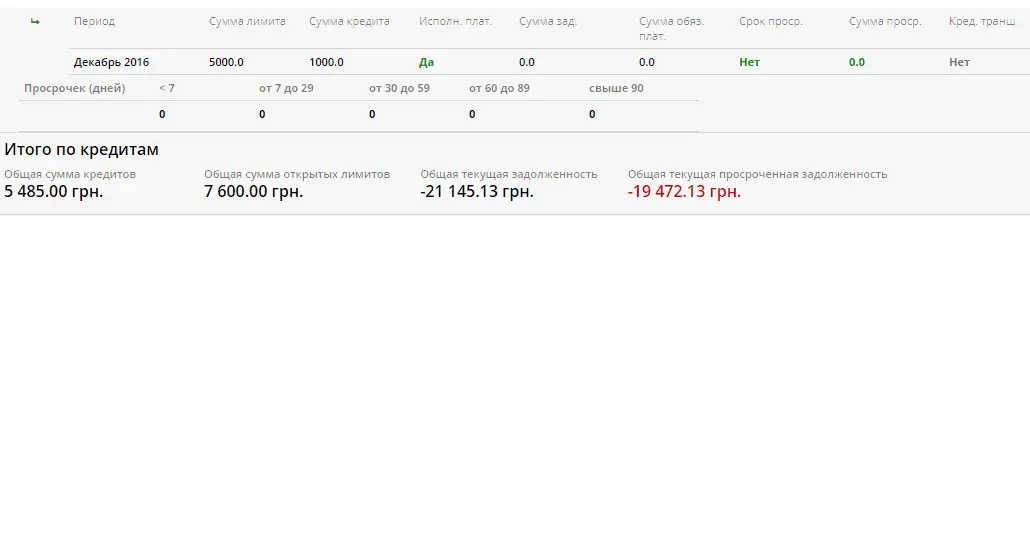The height and width of the screenshot is (540, 1030).
Task: Click the -21 145.13 грн. current debt value
Action: pyautogui.click(x=476, y=191)
